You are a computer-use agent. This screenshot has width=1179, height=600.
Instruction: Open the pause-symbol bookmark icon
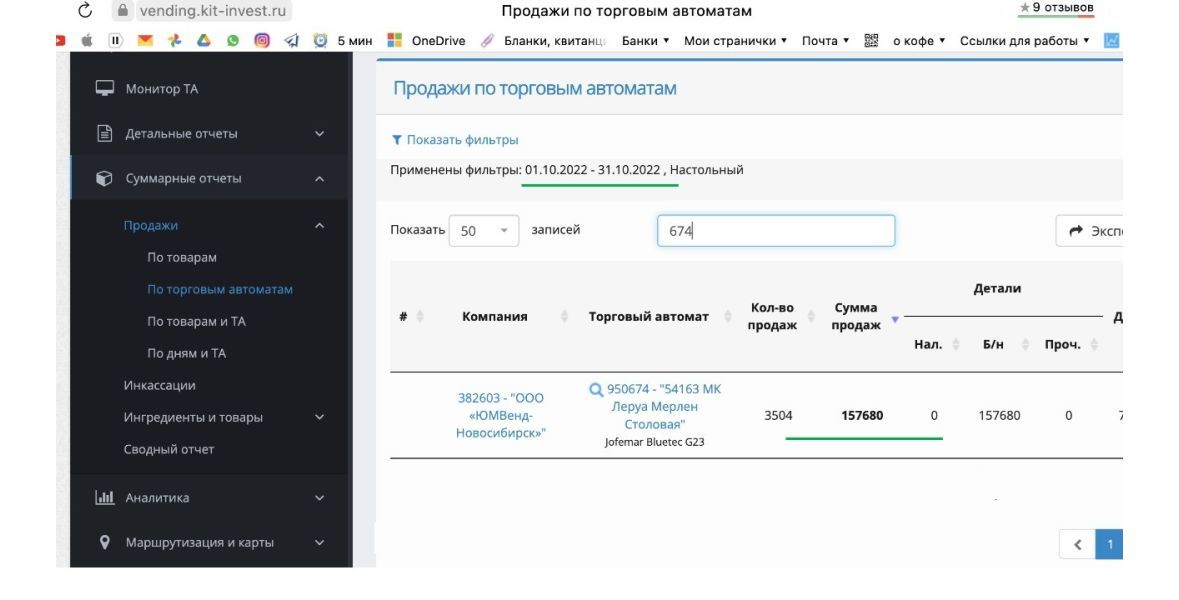[115, 41]
